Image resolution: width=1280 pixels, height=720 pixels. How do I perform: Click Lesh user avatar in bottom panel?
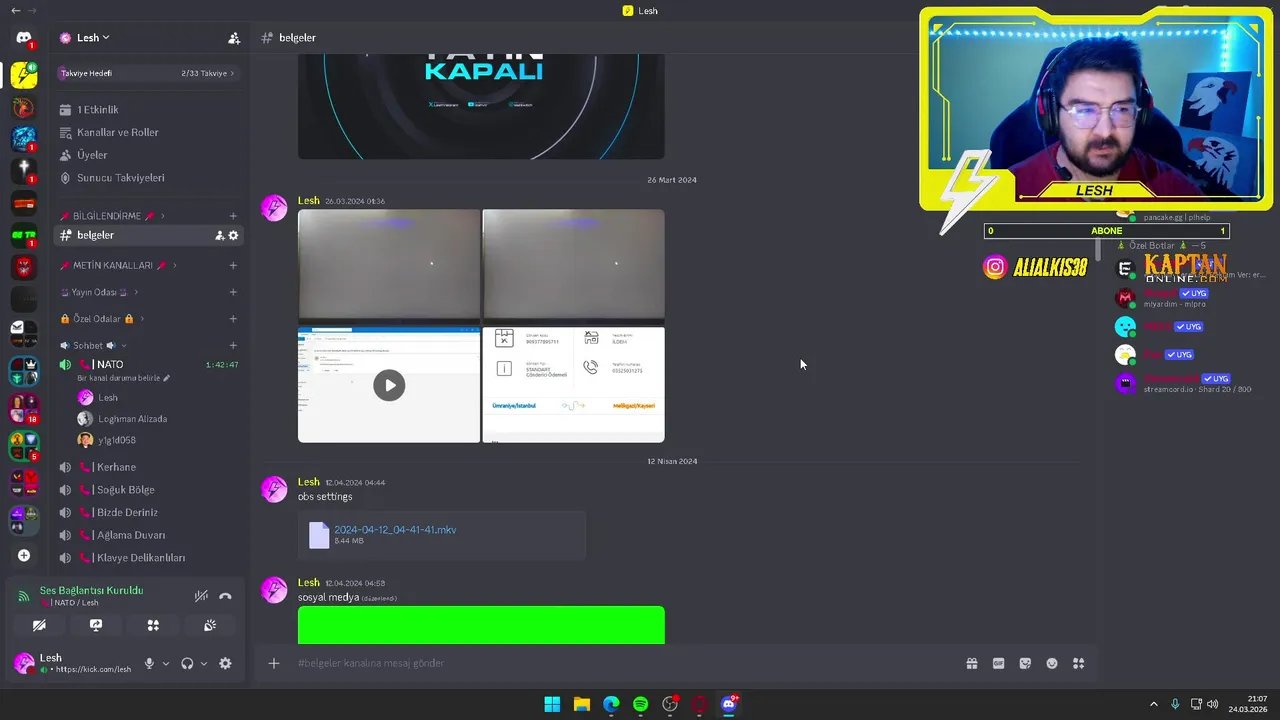(x=24, y=663)
